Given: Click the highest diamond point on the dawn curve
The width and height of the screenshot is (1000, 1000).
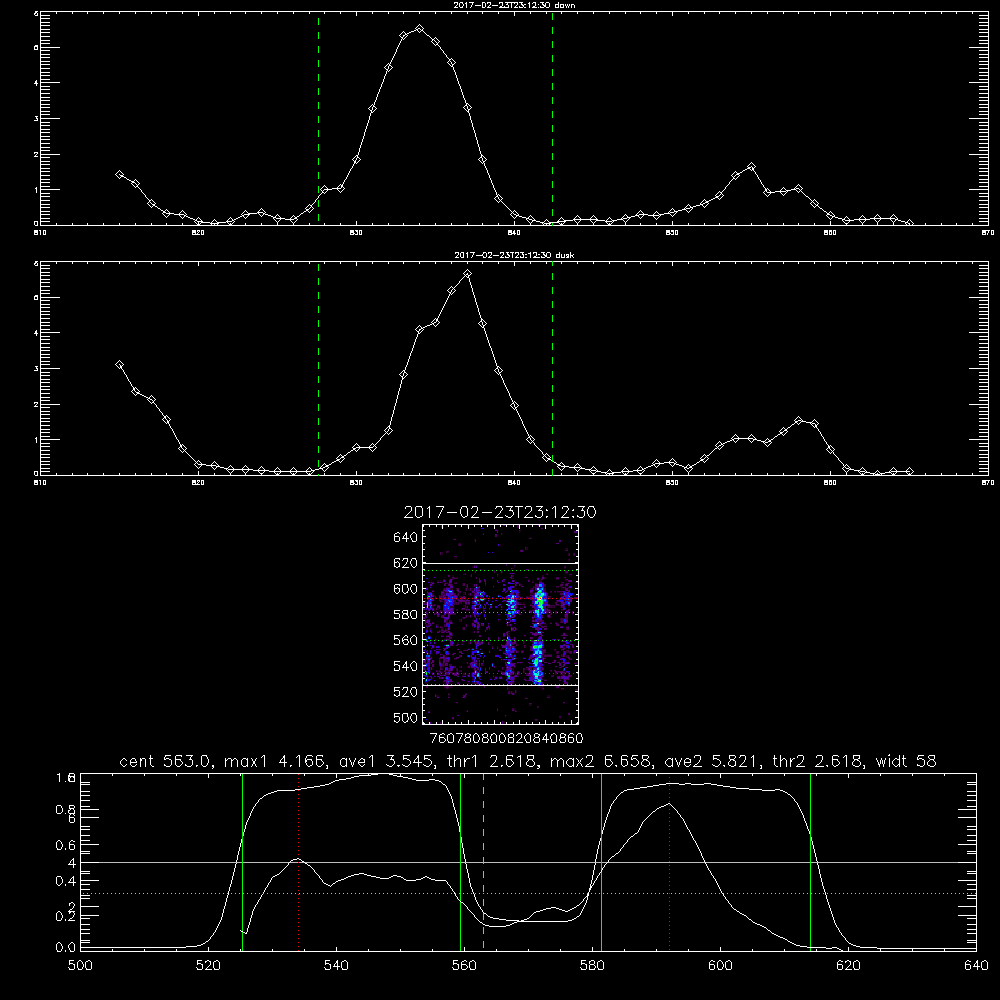Looking at the screenshot, I should click(x=420, y=29).
